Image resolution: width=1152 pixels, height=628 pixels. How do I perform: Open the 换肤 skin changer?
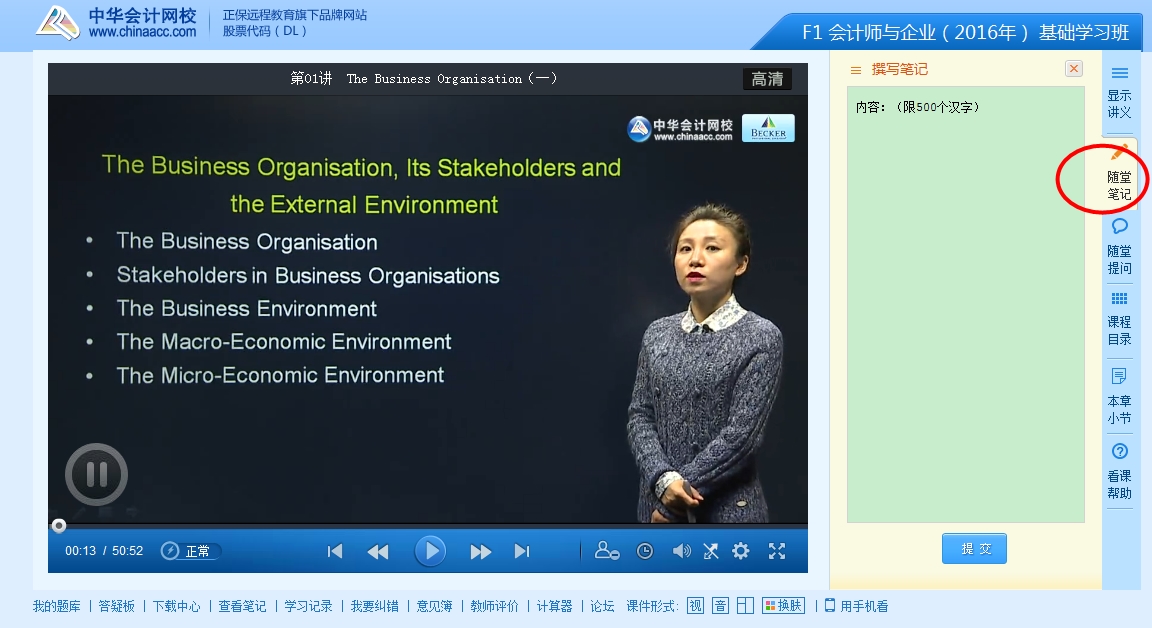pos(783,606)
